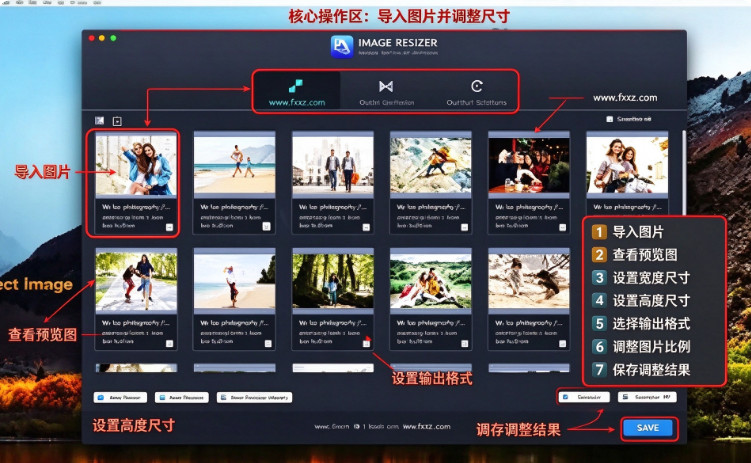Viewport: 751px width, 463px height.
Task: Click the import file icon above the thumbnails
Action: coord(117,121)
